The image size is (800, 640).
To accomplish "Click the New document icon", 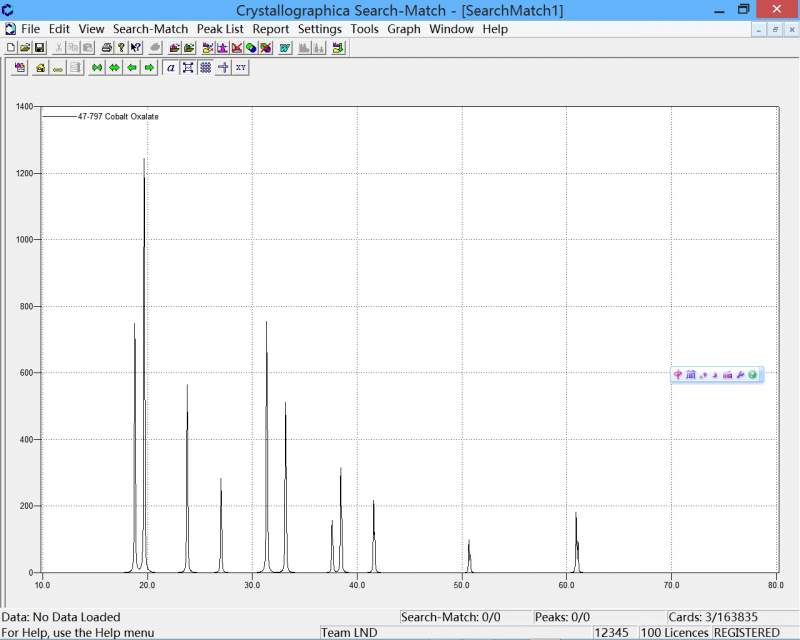I will (11, 48).
